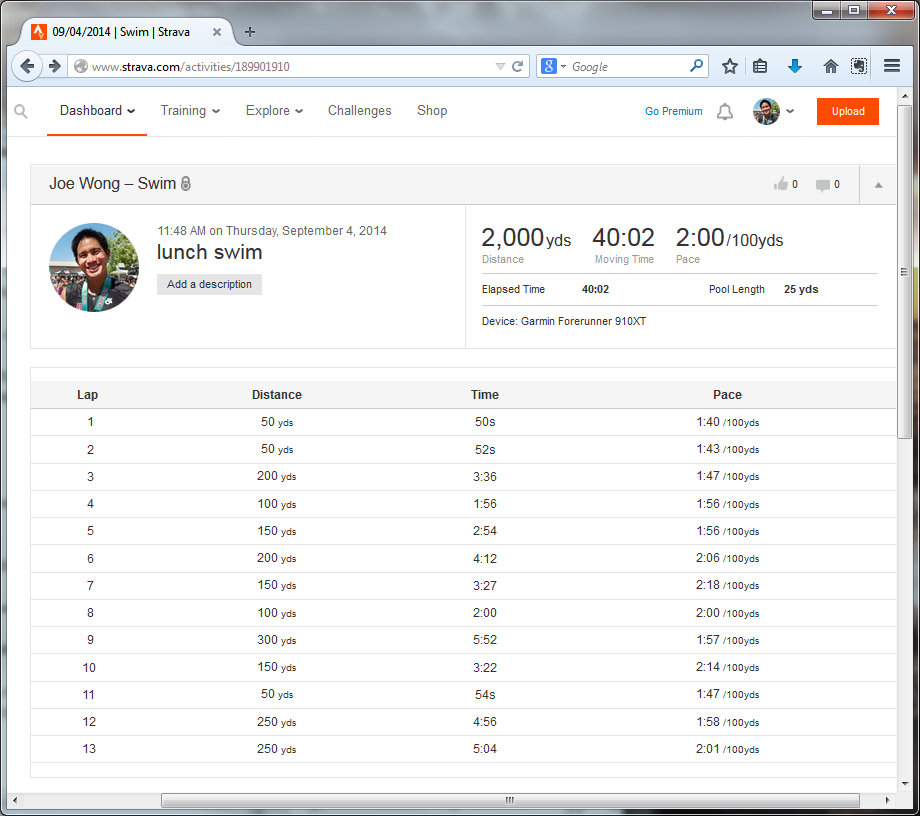Bookmark this page with the star
This screenshot has width=920, height=816.
tap(730, 66)
